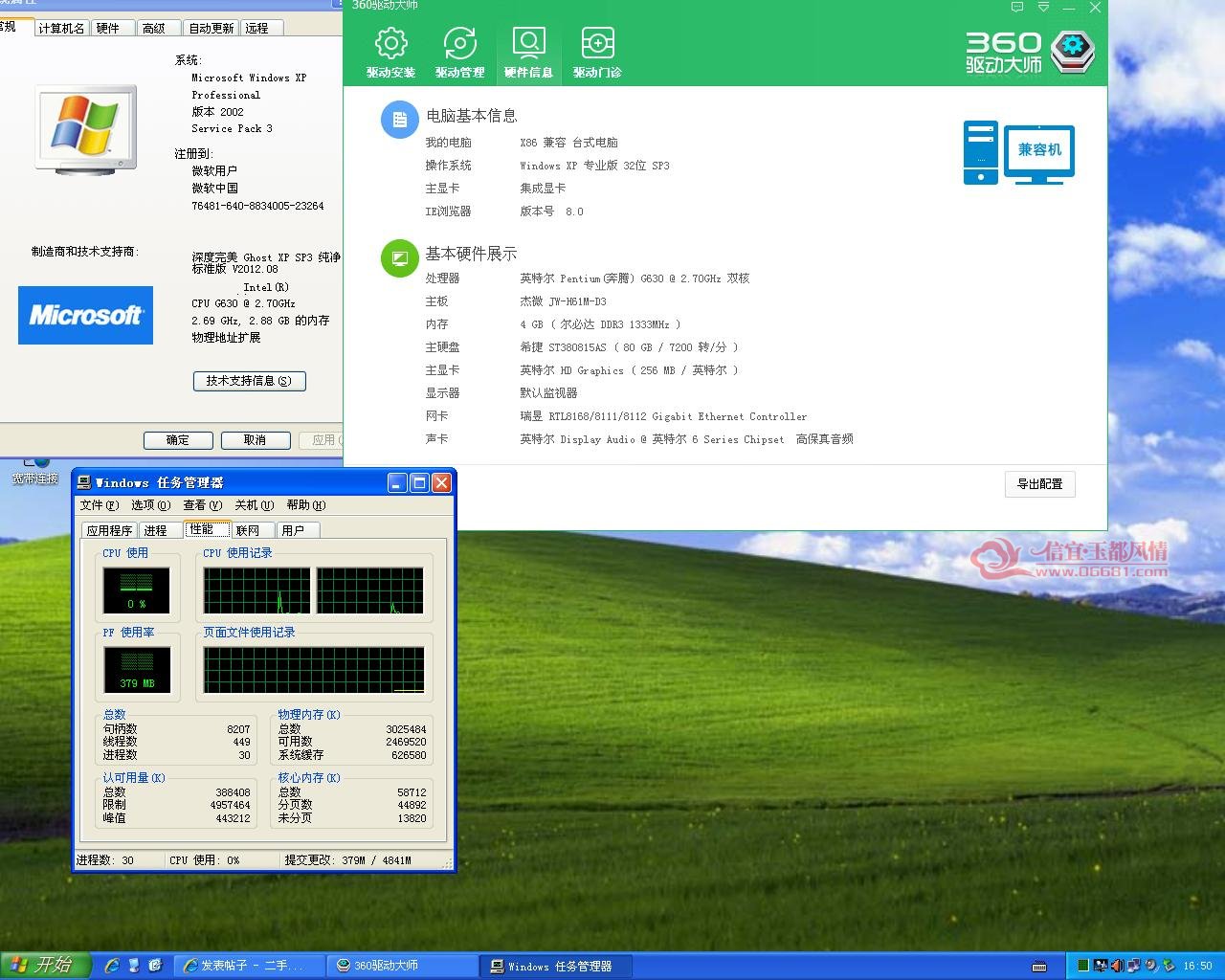Click the 360驱动大师 taskbar button

(402, 966)
